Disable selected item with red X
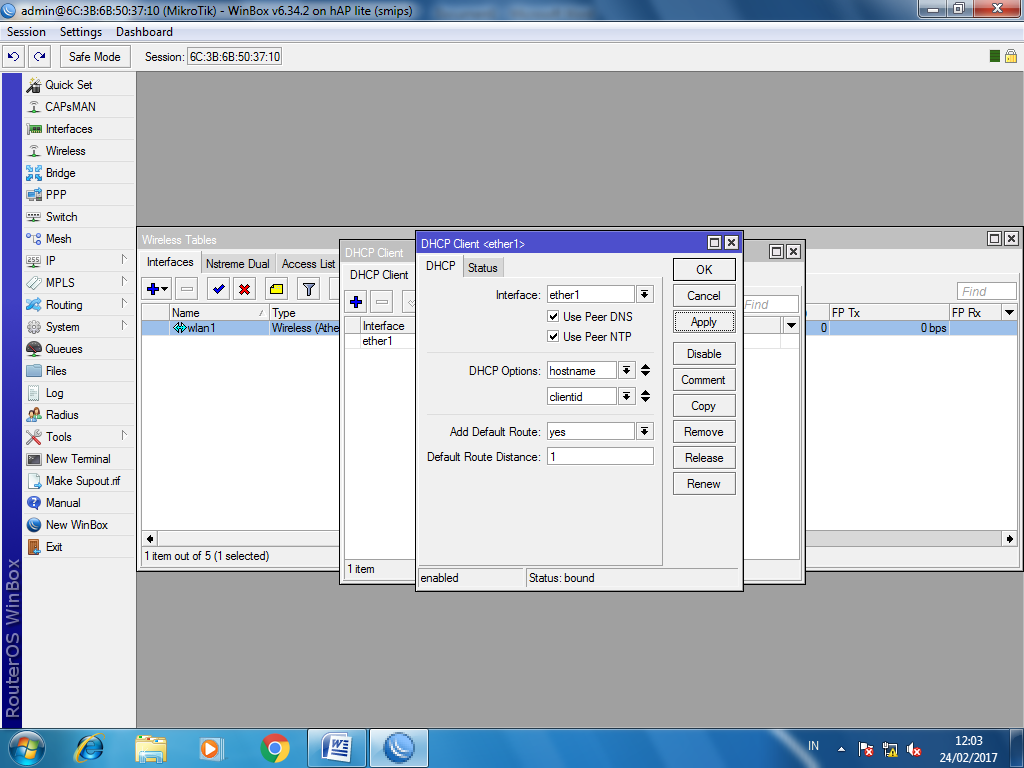The image size is (1024, 768). (x=244, y=289)
